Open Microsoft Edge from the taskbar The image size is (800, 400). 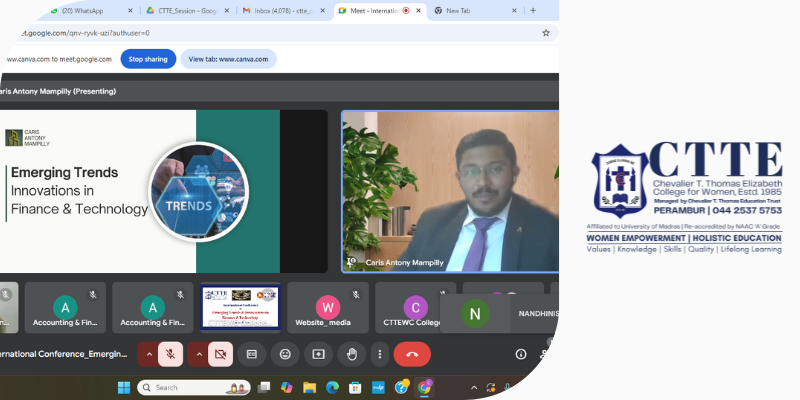point(332,388)
